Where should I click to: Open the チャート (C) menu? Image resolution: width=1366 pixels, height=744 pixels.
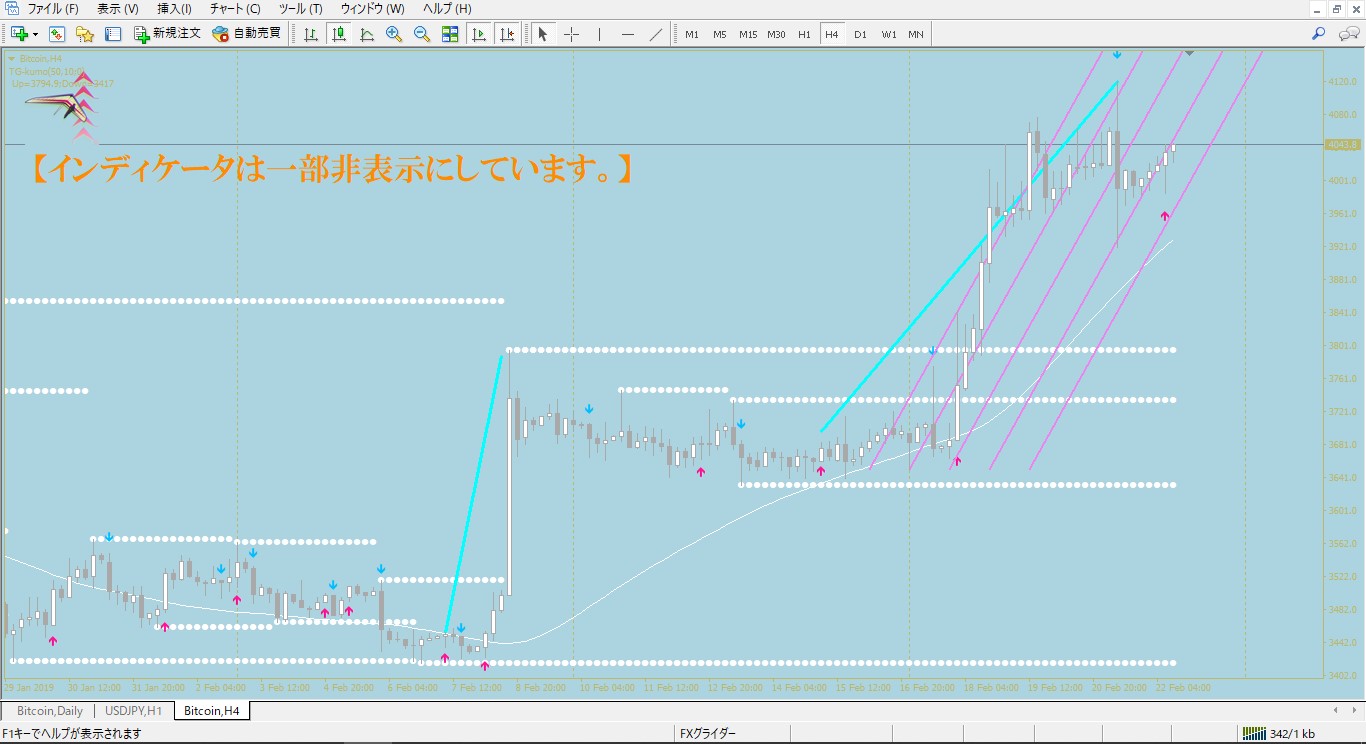(235, 9)
